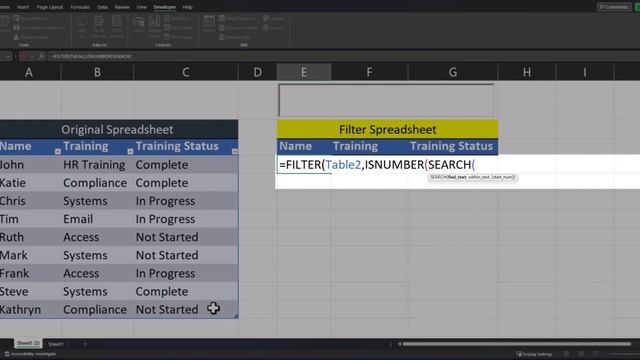640x360 pixels.
Task: Open XML Map Properties
Action: pos(237,18)
